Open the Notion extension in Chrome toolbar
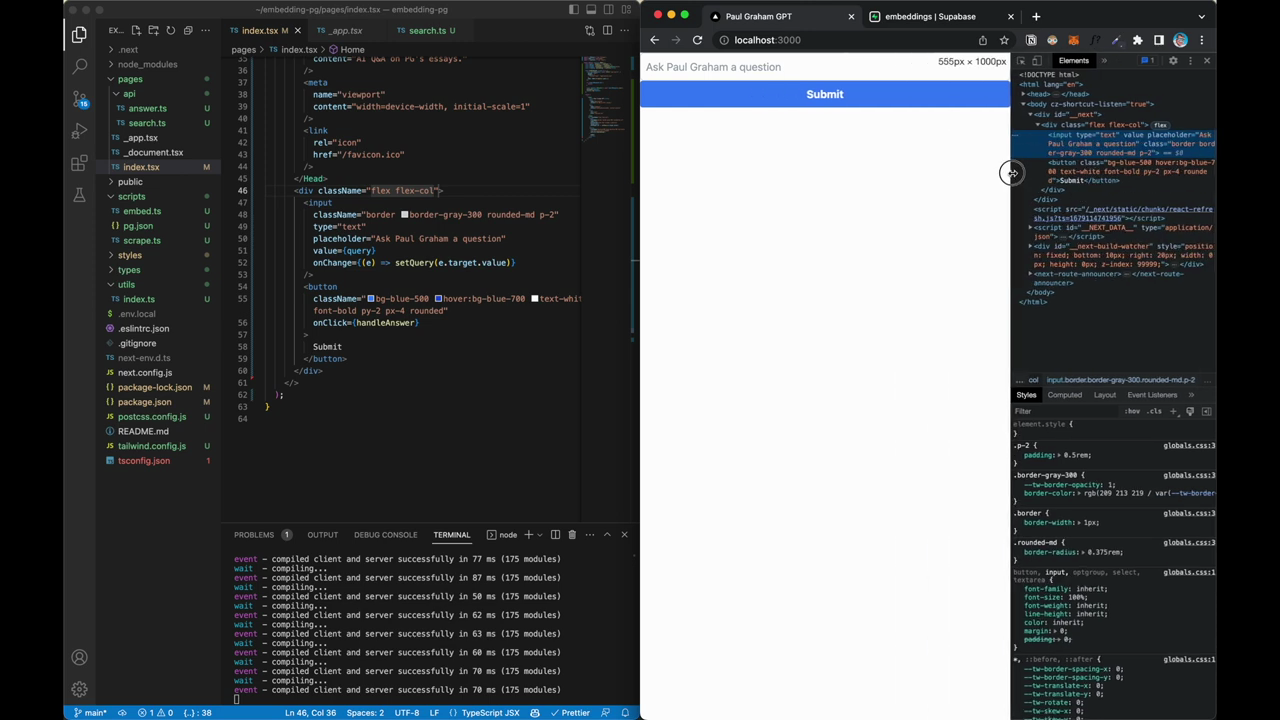This screenshot has width=1280, height=720. tap(1031, 40)
